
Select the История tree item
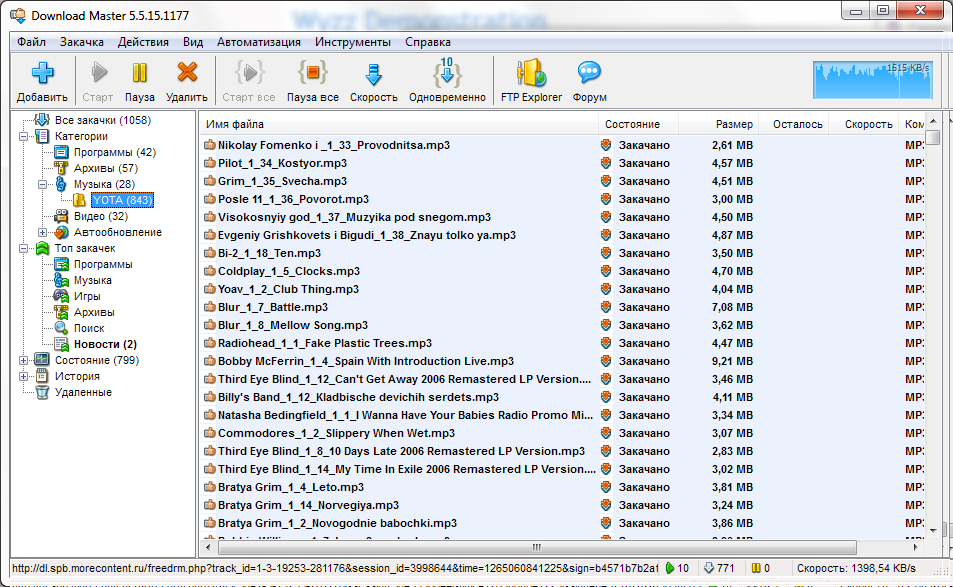pos(77,376)
